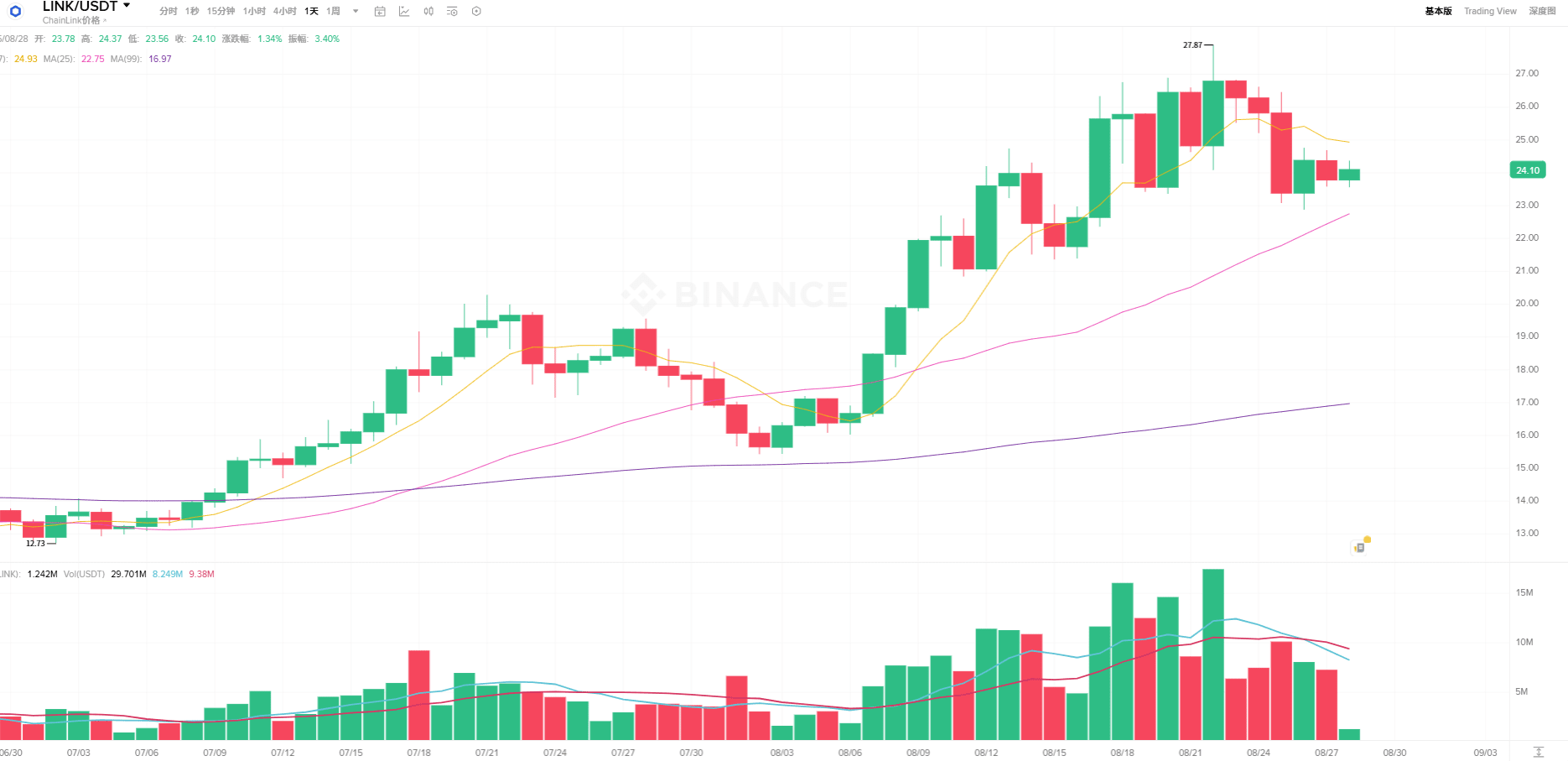
Task: Open chart display settings list icon
Action: pos(453,12)
